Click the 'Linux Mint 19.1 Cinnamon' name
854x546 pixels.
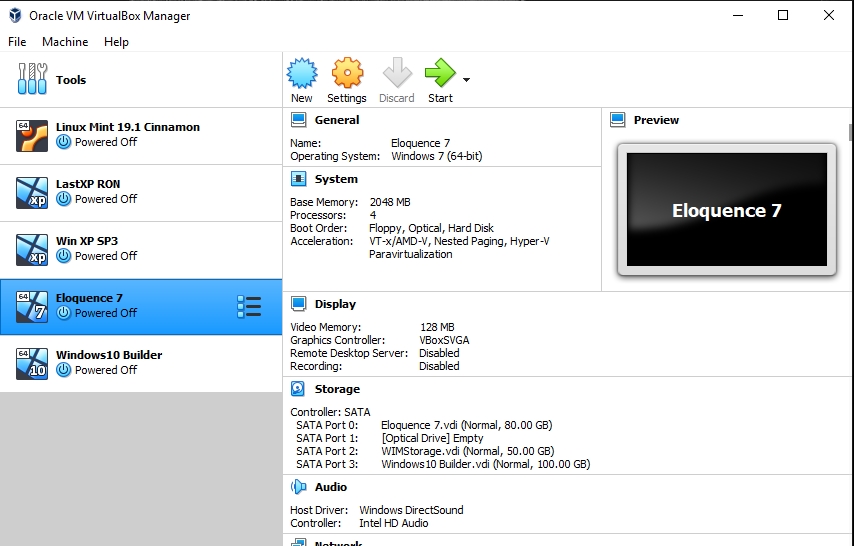(127, 127)
